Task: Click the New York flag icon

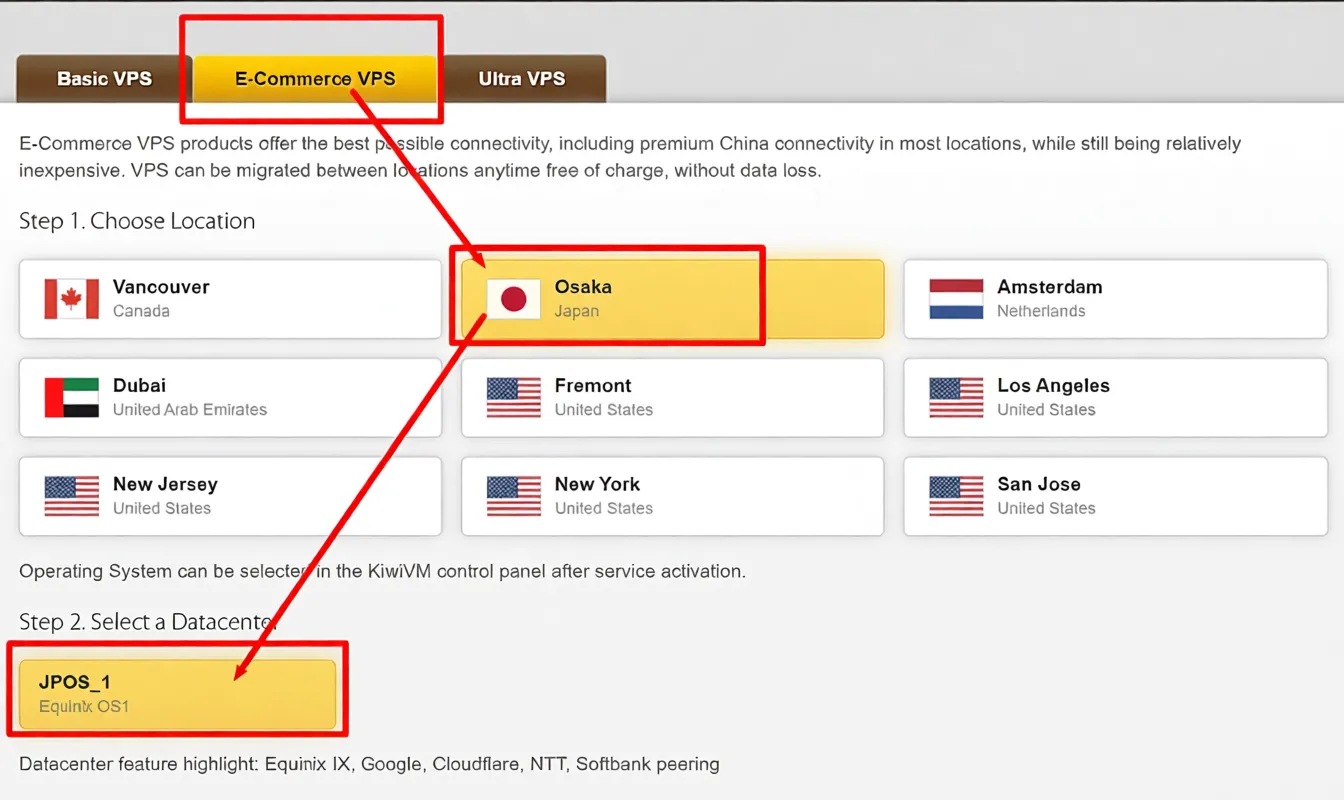Action: pyautogui.click(x=514, y=496)
